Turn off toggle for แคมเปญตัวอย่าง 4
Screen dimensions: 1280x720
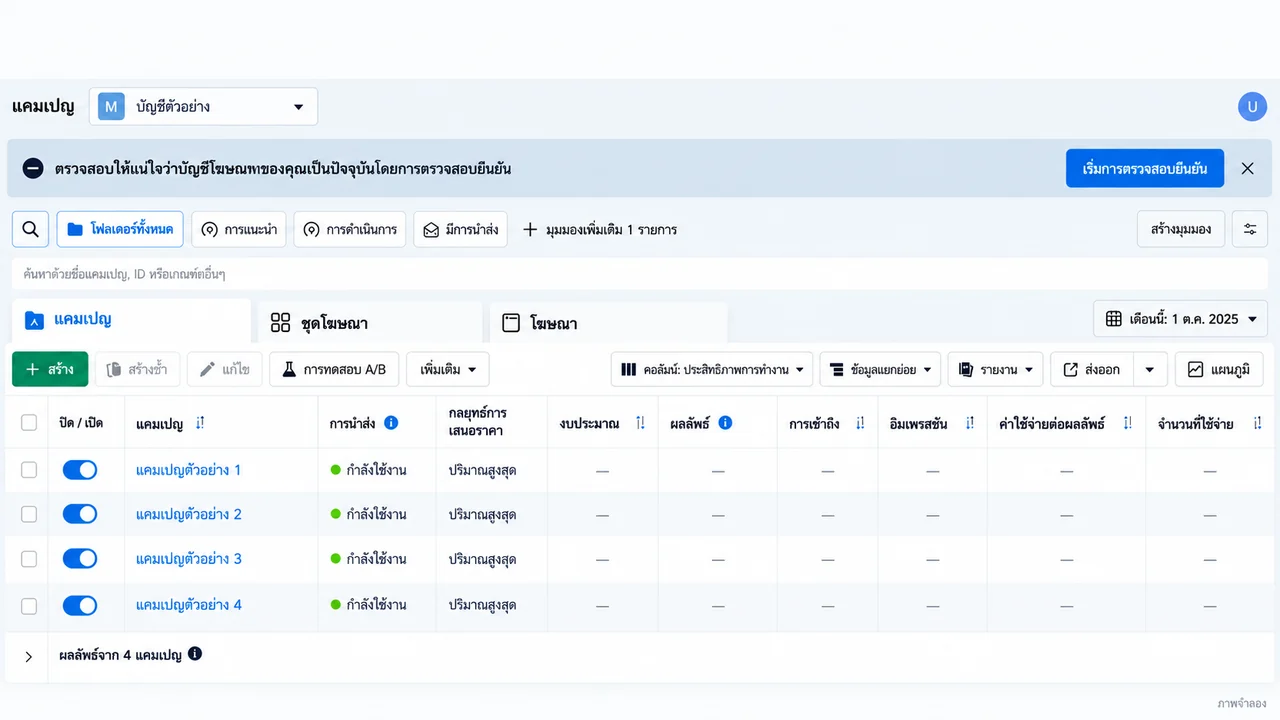80,605
